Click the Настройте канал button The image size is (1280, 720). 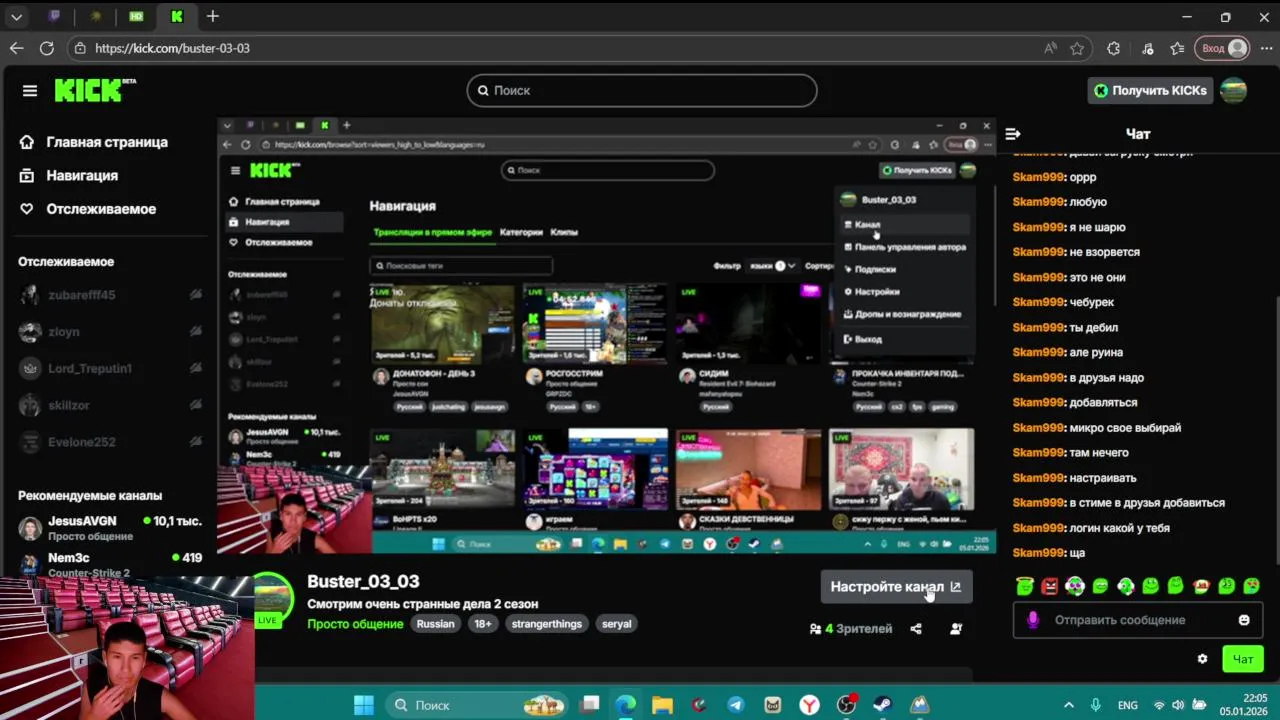[896, 587]
